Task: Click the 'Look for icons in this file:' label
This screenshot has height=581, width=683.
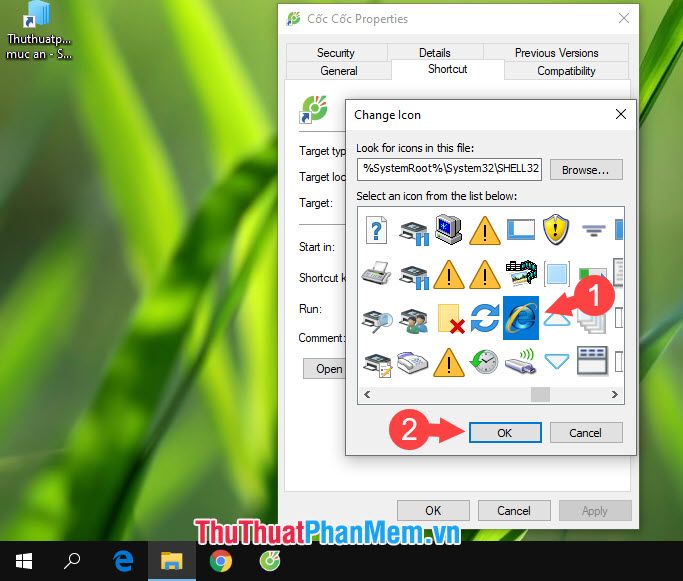Action: pos(415,148)
